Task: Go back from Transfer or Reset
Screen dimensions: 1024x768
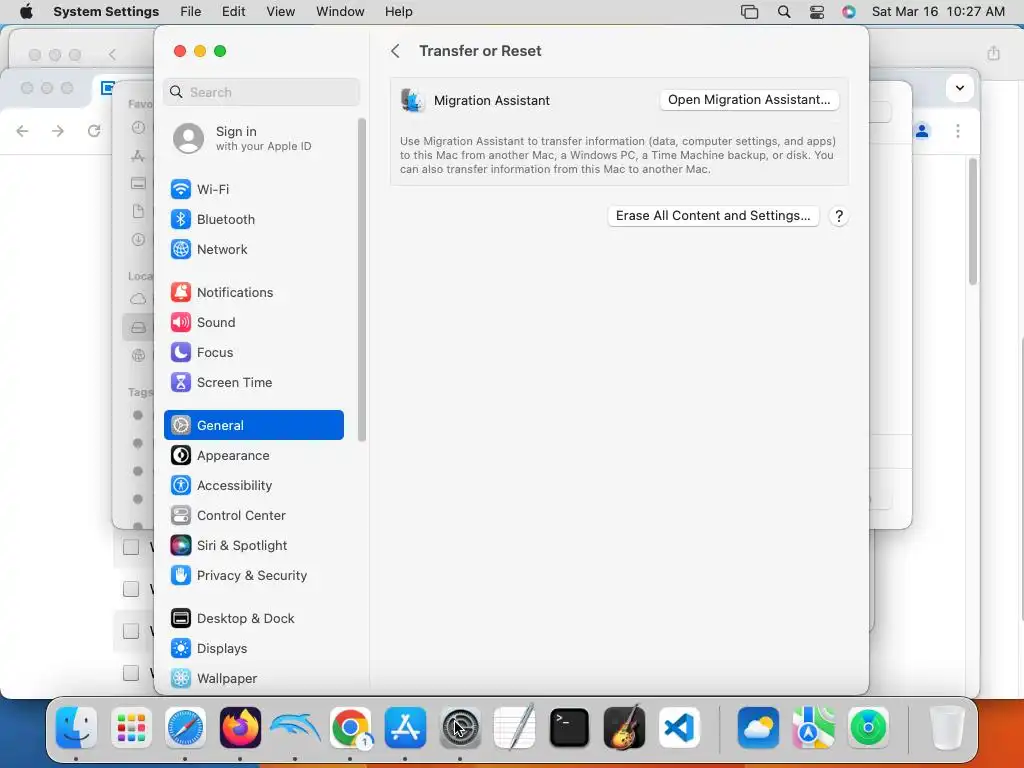Action: (x=395, y=51)
